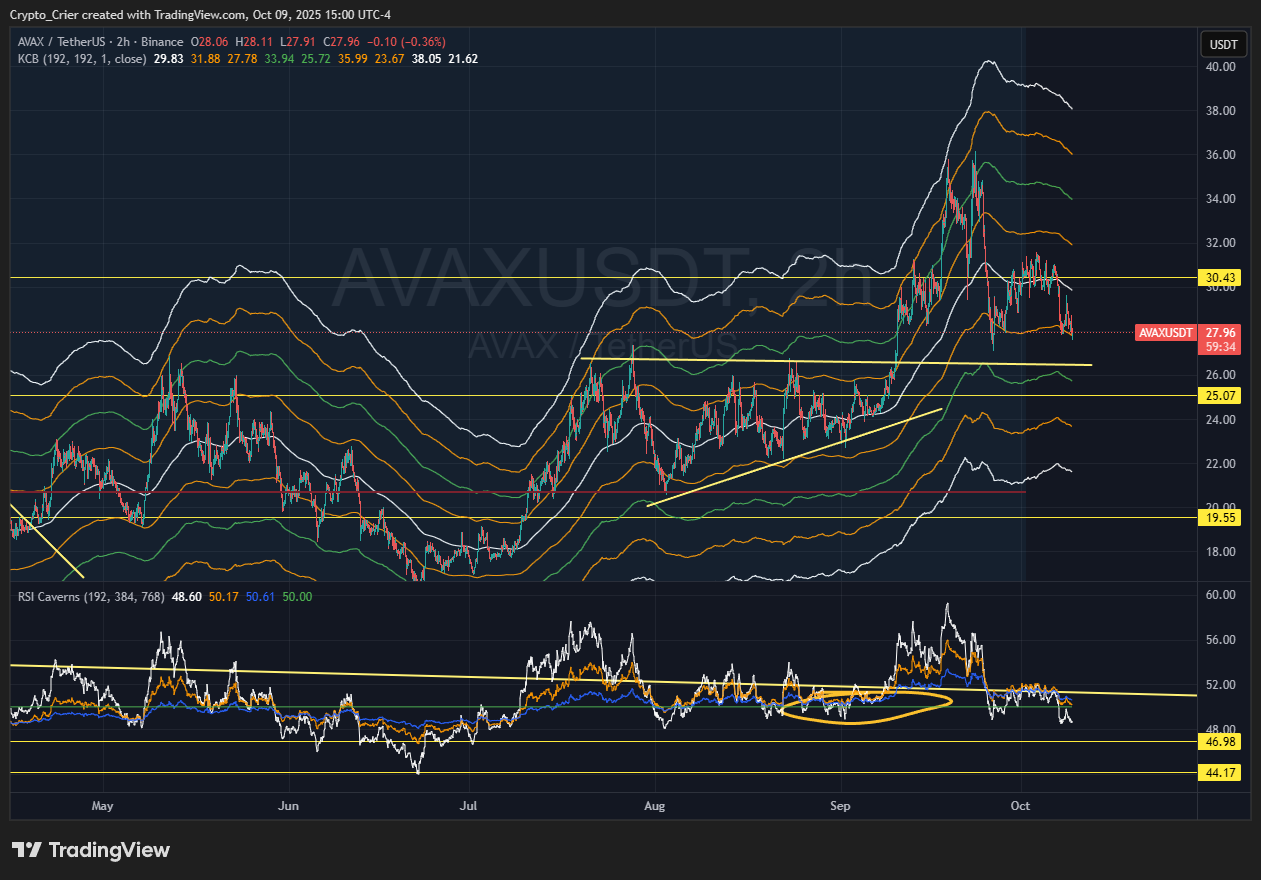Click the Jul label on time axis
1261x880 pixels.
point(468,805)
